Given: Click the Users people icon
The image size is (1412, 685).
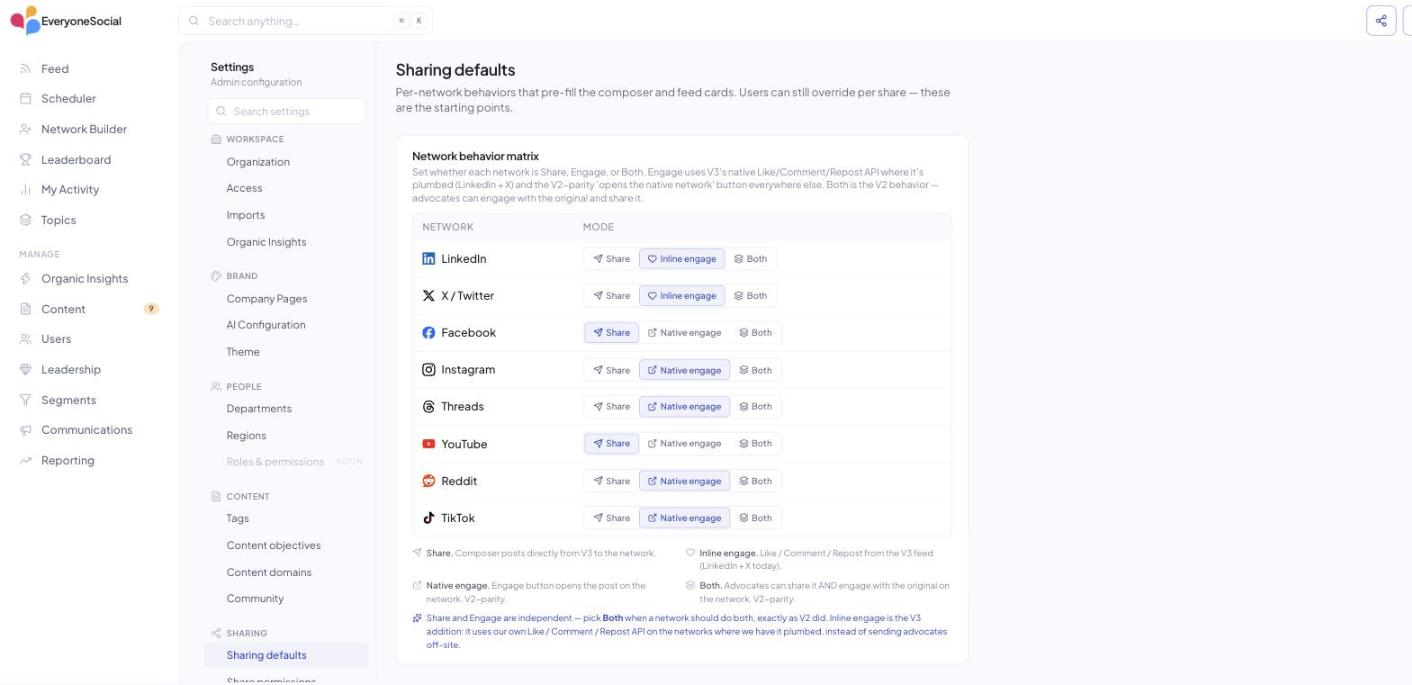Looking at the screenshot, I should tap(26, 339).
